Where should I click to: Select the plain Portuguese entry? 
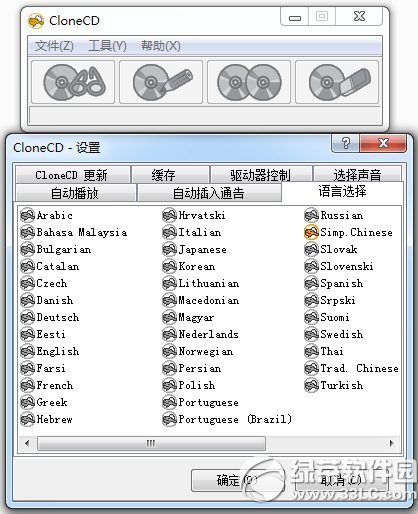[x=208, y=402]
